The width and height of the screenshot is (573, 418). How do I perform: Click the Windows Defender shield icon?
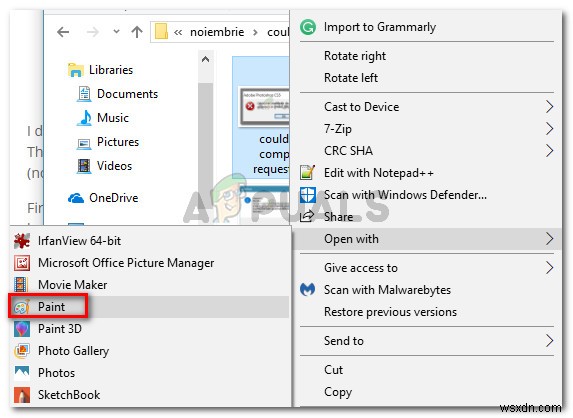click(x=307, y=195)
